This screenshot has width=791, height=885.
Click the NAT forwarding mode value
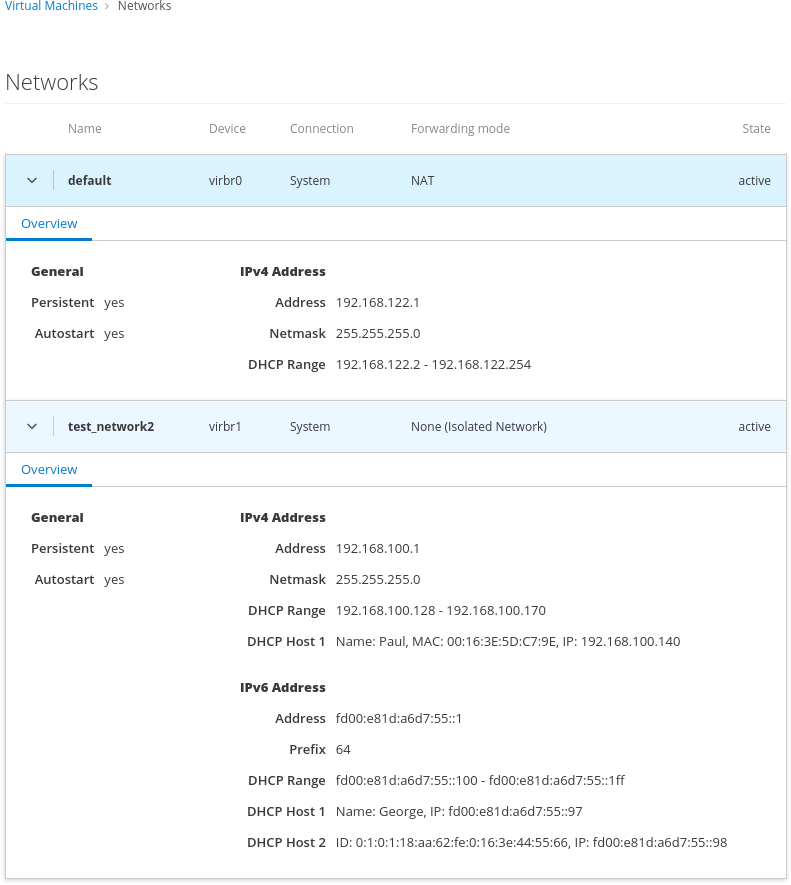point(422,181)
